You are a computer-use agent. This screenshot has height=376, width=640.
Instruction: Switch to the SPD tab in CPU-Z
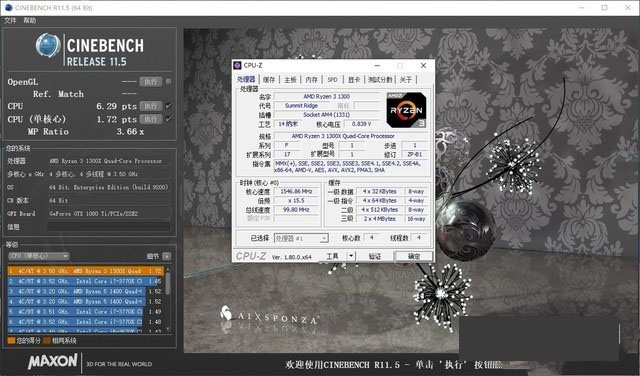coord(333,80)
